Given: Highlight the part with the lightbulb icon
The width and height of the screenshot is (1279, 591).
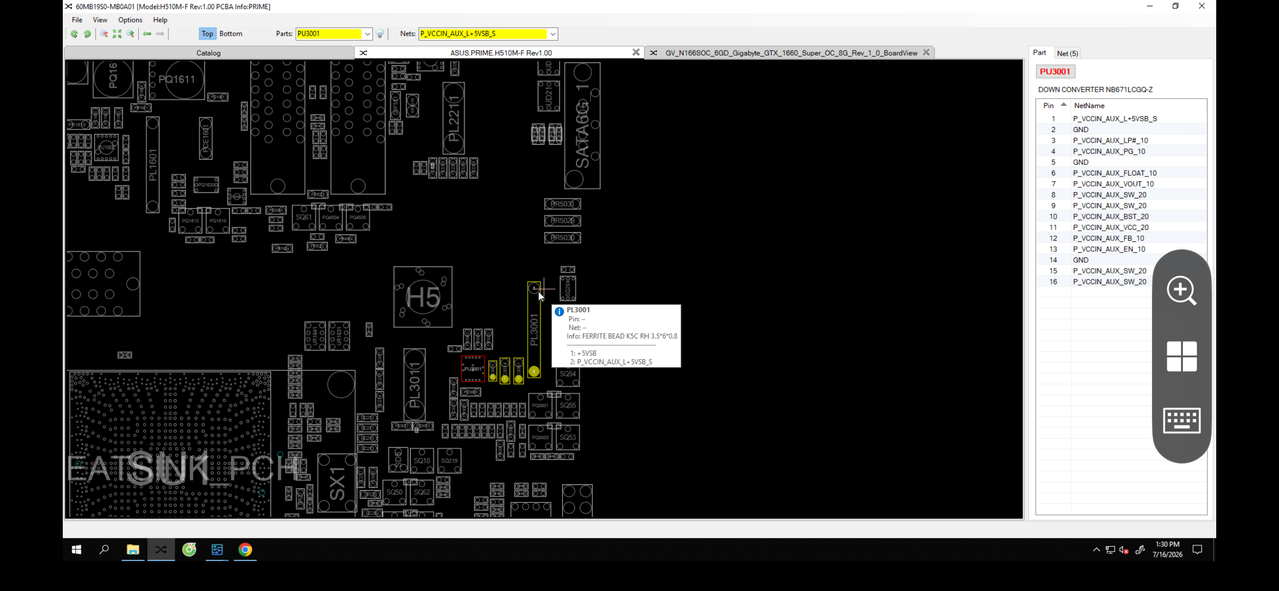Looking at the screenshot, I should pyautogui.click(x=380, y=34).
